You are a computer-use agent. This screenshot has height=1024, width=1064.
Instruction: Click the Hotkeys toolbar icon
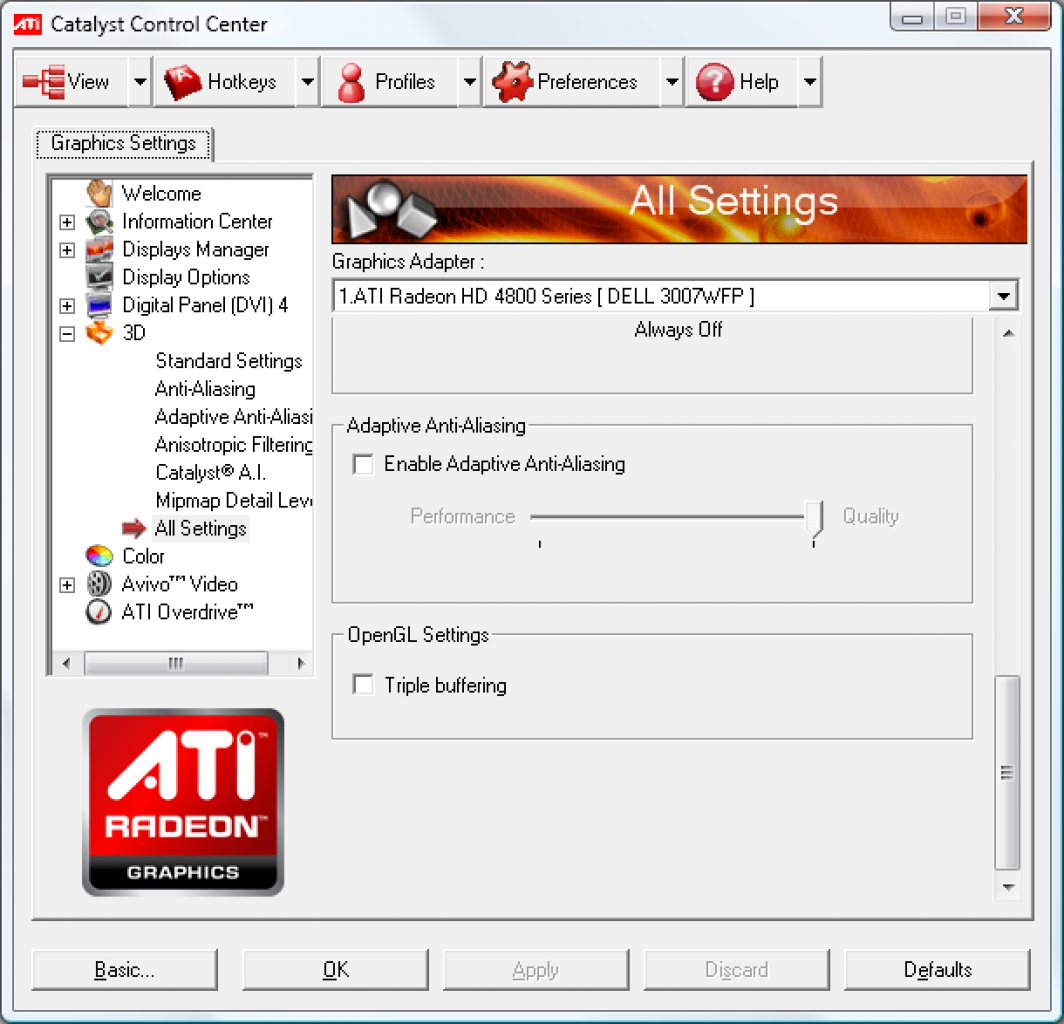[x=183, y=82]
